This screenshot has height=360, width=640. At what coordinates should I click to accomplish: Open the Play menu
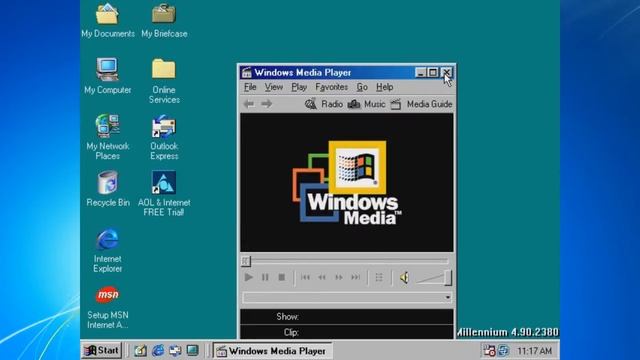coord(299,87)
